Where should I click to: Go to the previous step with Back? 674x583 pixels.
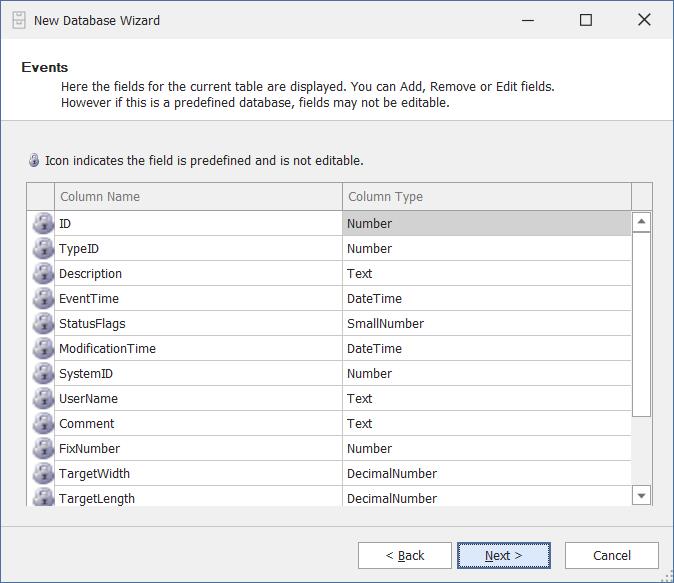click(x=405, y=556)
